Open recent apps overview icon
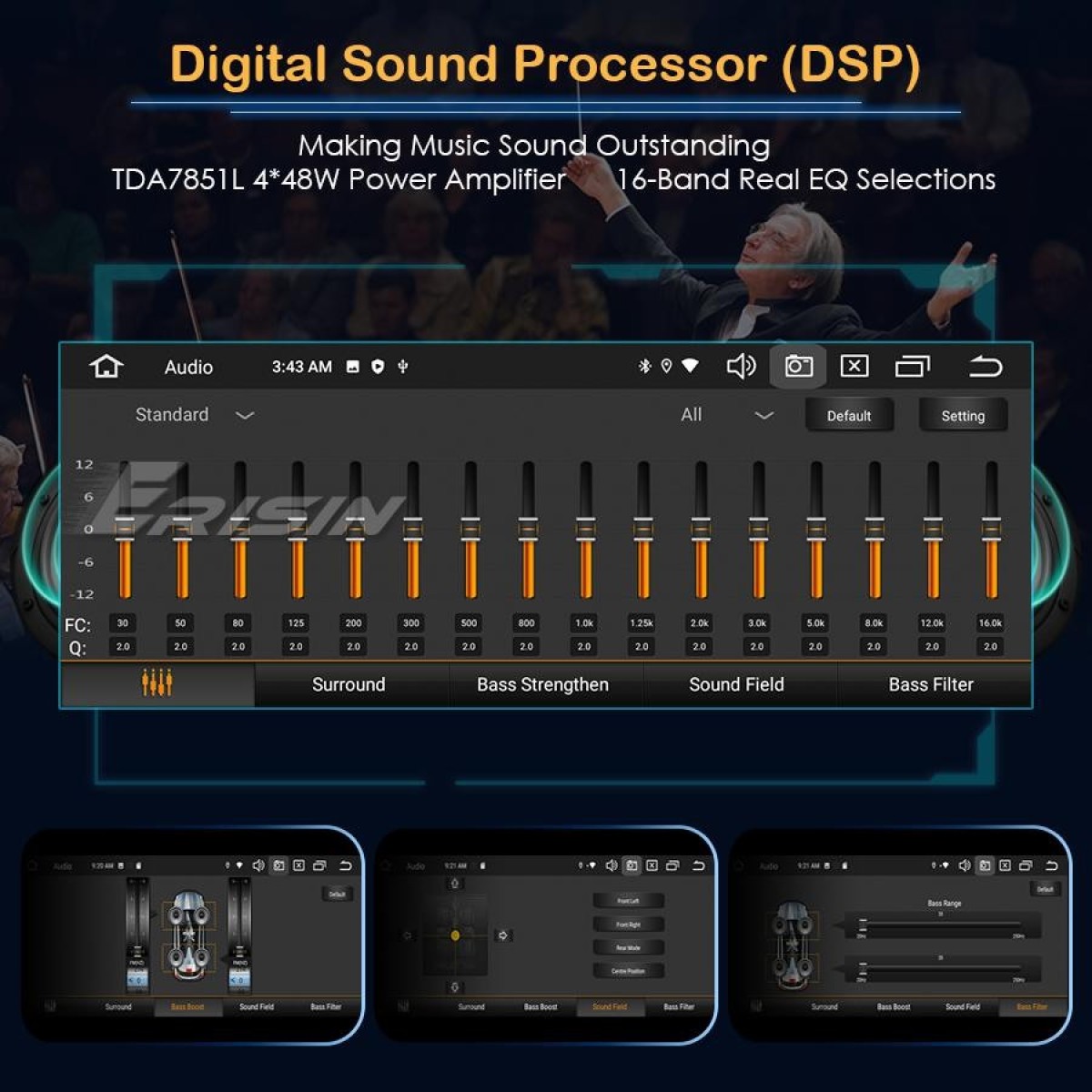 tap(912, 367)
